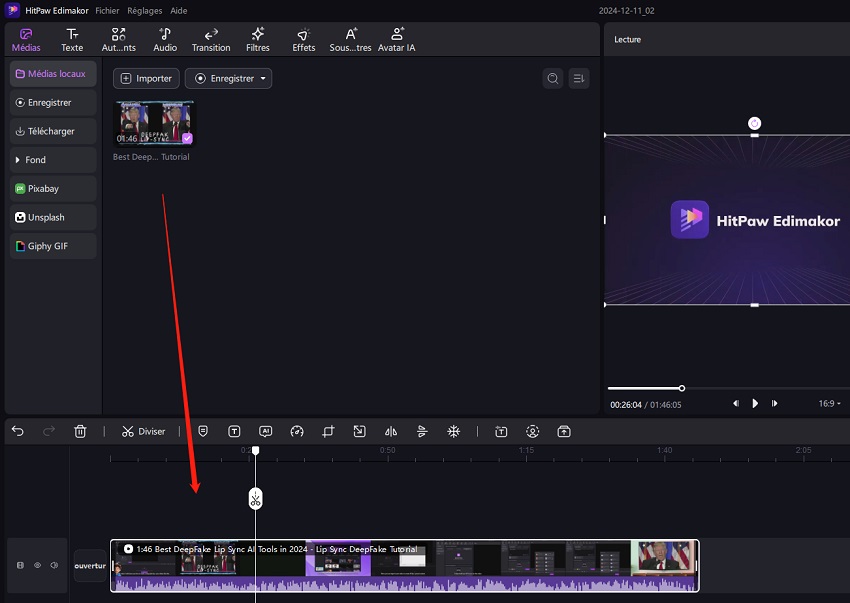Delete the selected clip with trash icon
The width and height of the screenshot is (850, 603).
(x=80, y=432)
